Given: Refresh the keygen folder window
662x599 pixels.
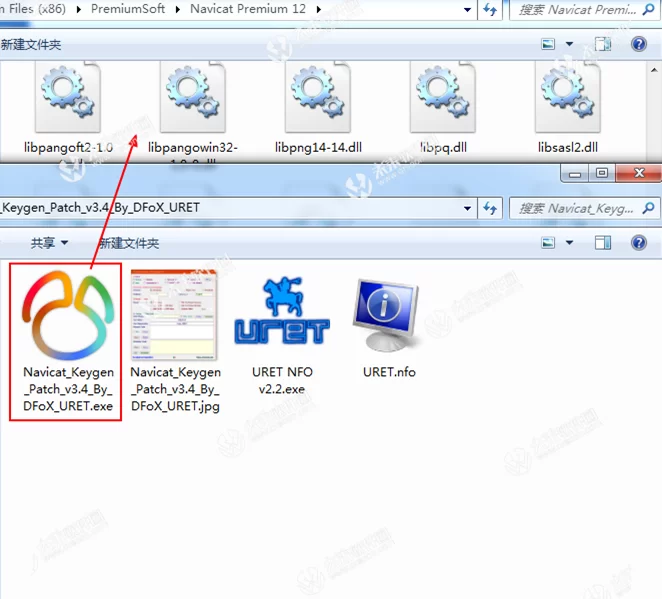Looking at the screenshot, I should pos(491,209).
